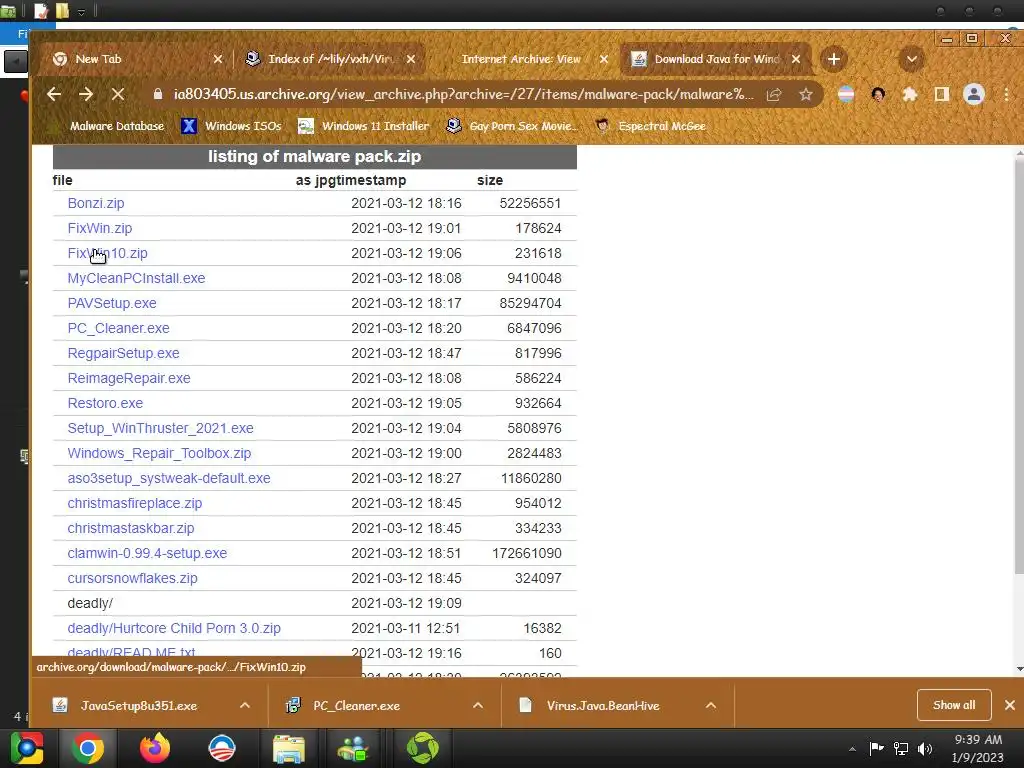Screen dimensions: 1024x768
Task: Open the Action Center flag tray icon
Action: (876, 748)
